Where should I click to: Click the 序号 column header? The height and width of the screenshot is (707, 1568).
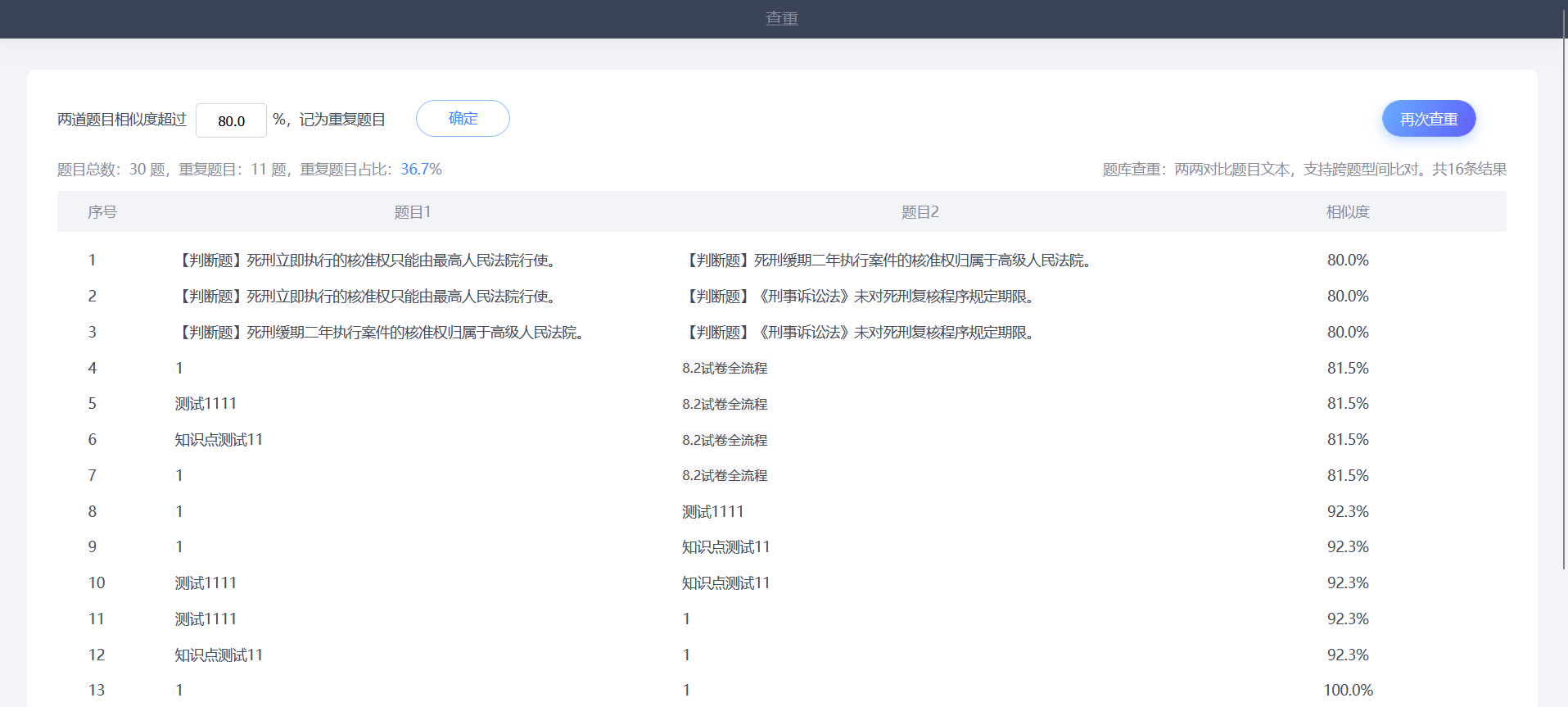tap(102, 212)
